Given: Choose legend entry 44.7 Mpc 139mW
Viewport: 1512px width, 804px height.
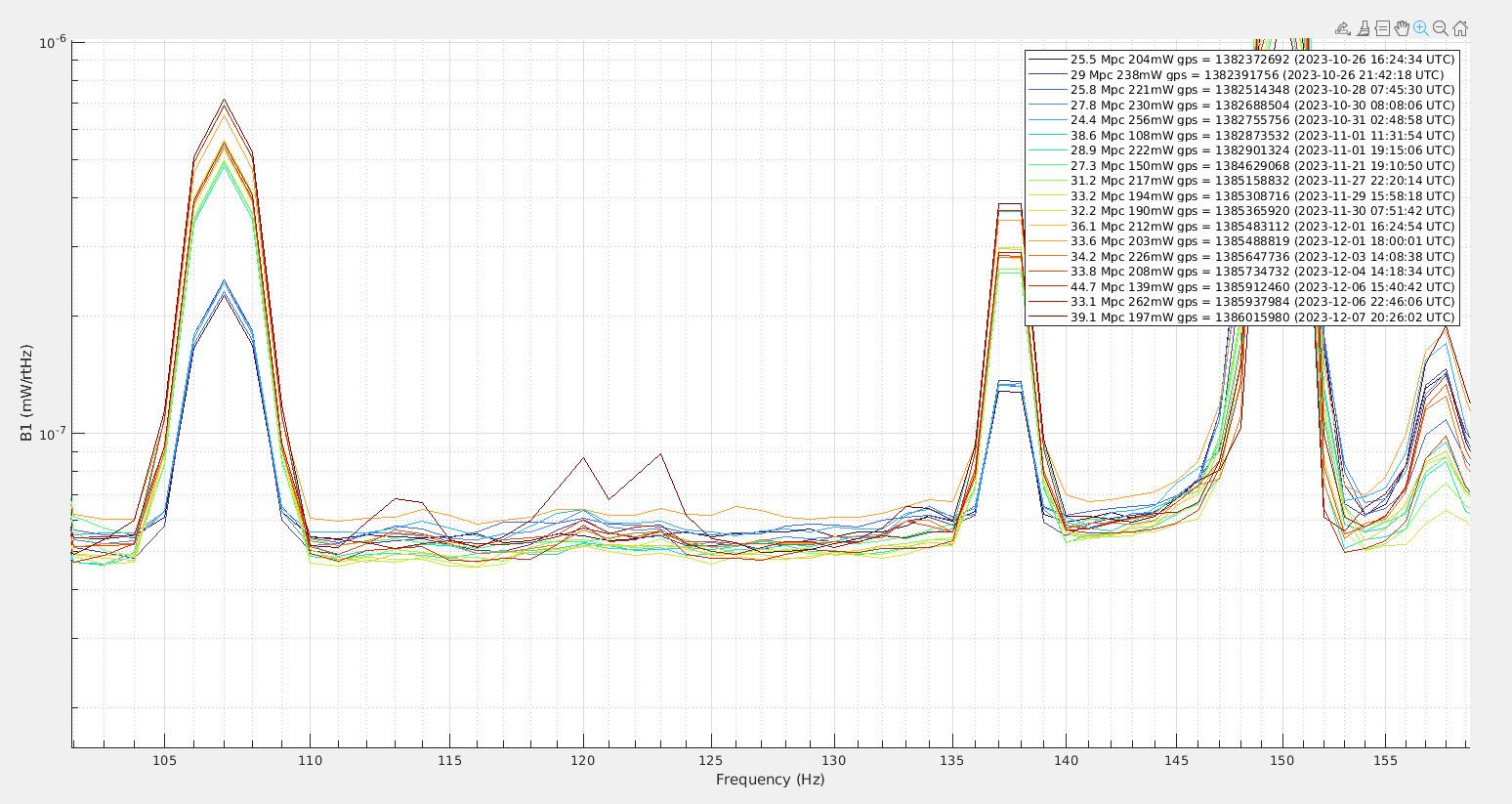Looking at the screenshot, I should pos(1241,287).
